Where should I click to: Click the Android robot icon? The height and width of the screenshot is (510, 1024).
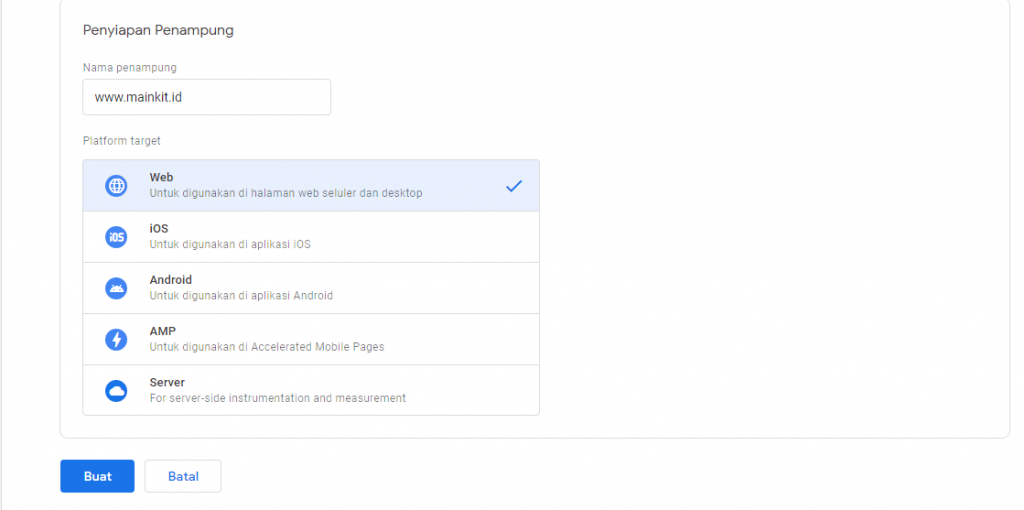pos(116,288)
